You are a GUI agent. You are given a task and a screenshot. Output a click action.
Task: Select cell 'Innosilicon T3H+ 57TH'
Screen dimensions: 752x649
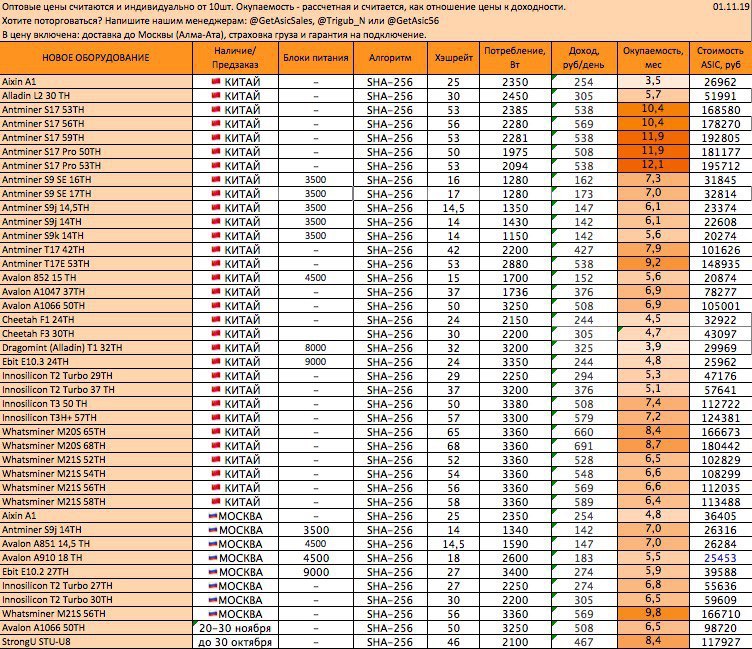96,417
